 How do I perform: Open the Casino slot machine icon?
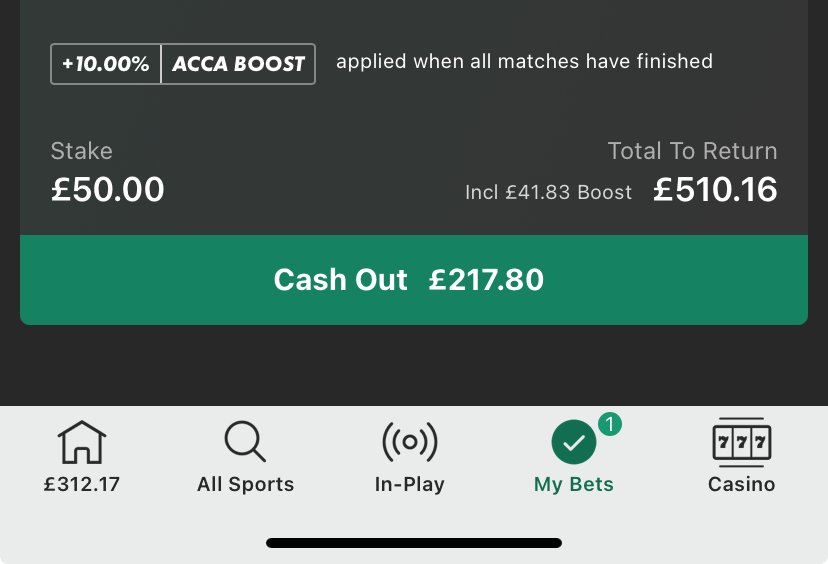tap(741, 442)
